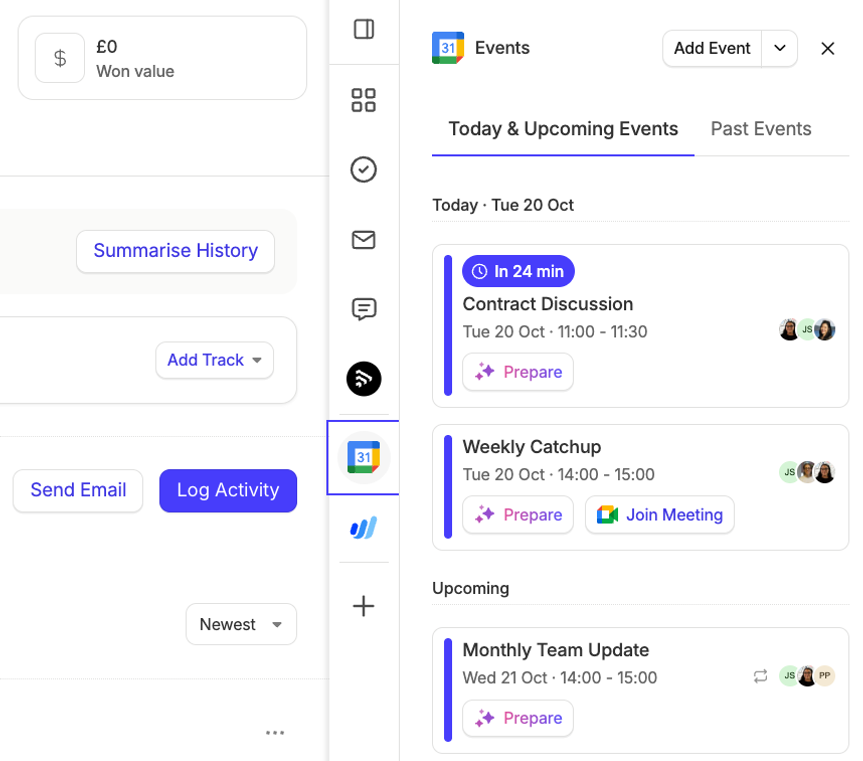Click the recurring event icon on Monthly Team Update
Image resolution: width=863 pixels, height=761 pixels.
click(x=760, y=676)
